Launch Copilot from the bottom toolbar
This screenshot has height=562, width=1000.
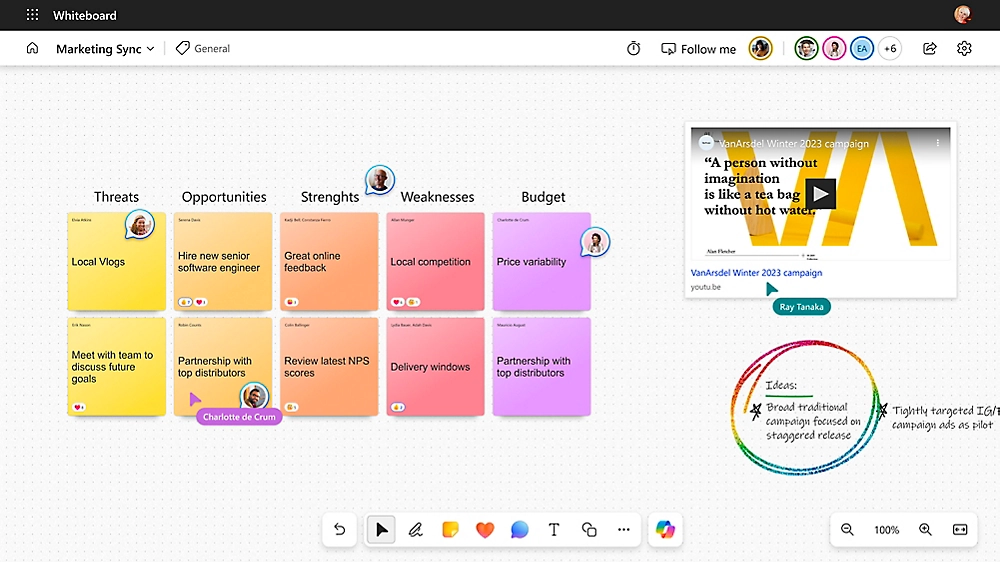click(665, 529)
